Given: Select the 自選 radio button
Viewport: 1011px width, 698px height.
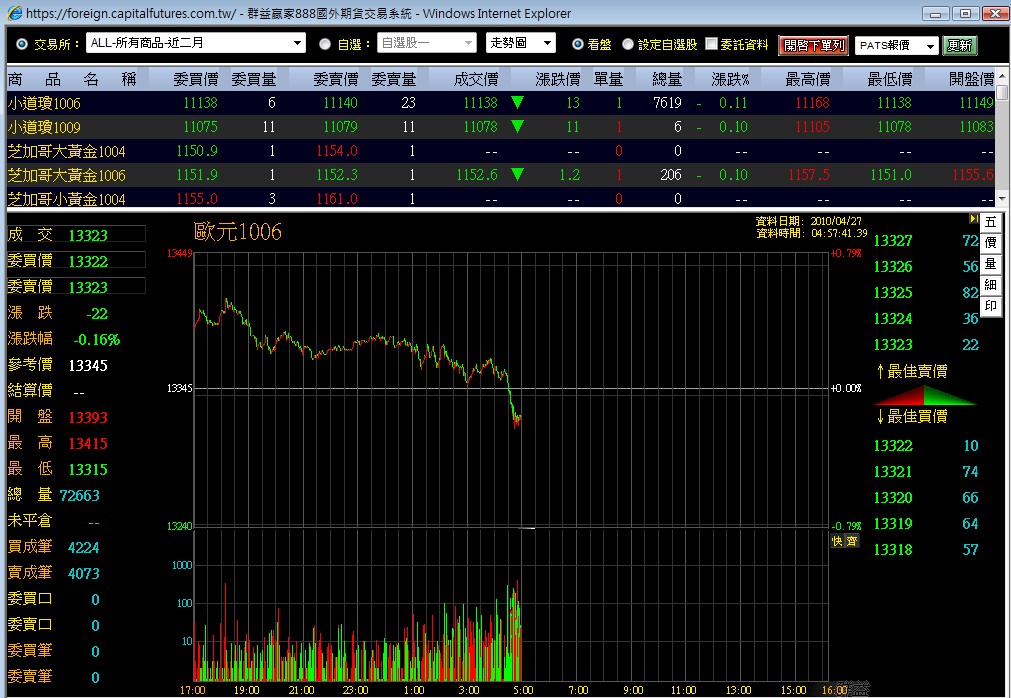Looking at the screenshot, I should (325, 44).
